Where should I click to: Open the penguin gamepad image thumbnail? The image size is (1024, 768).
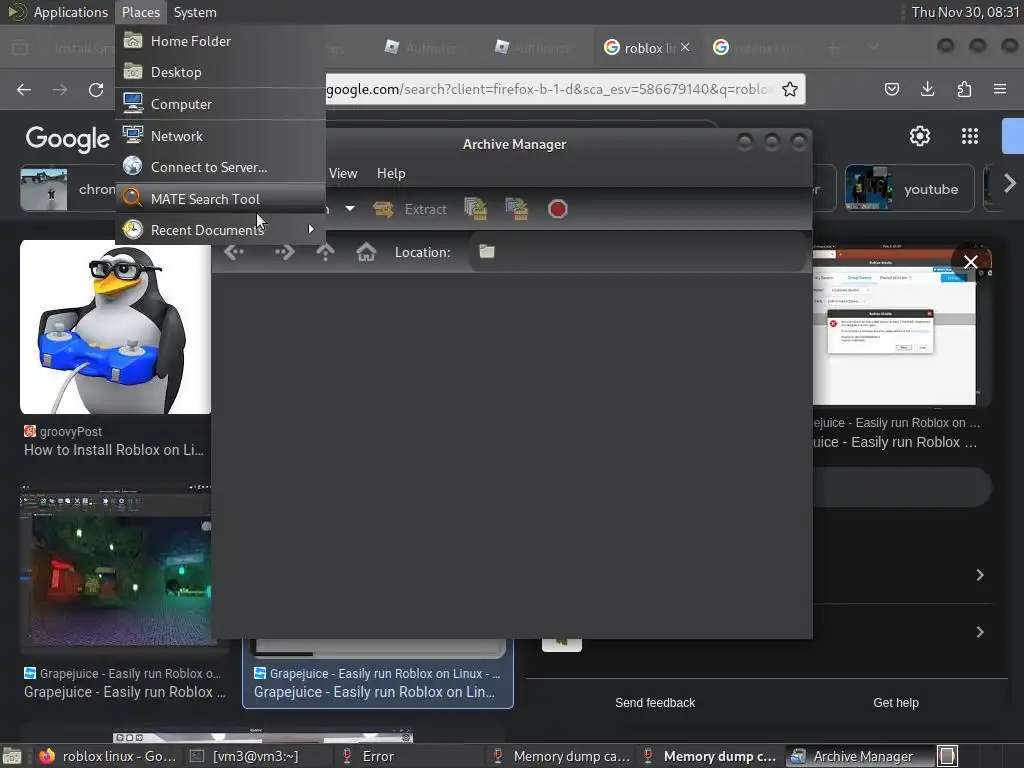(116, 327)
